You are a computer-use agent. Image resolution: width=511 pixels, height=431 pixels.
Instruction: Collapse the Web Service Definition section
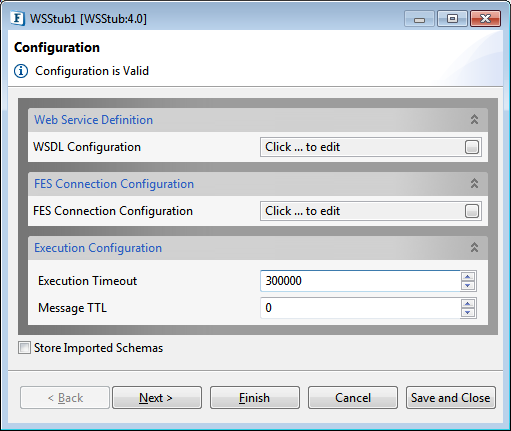(x=474, y=119)
